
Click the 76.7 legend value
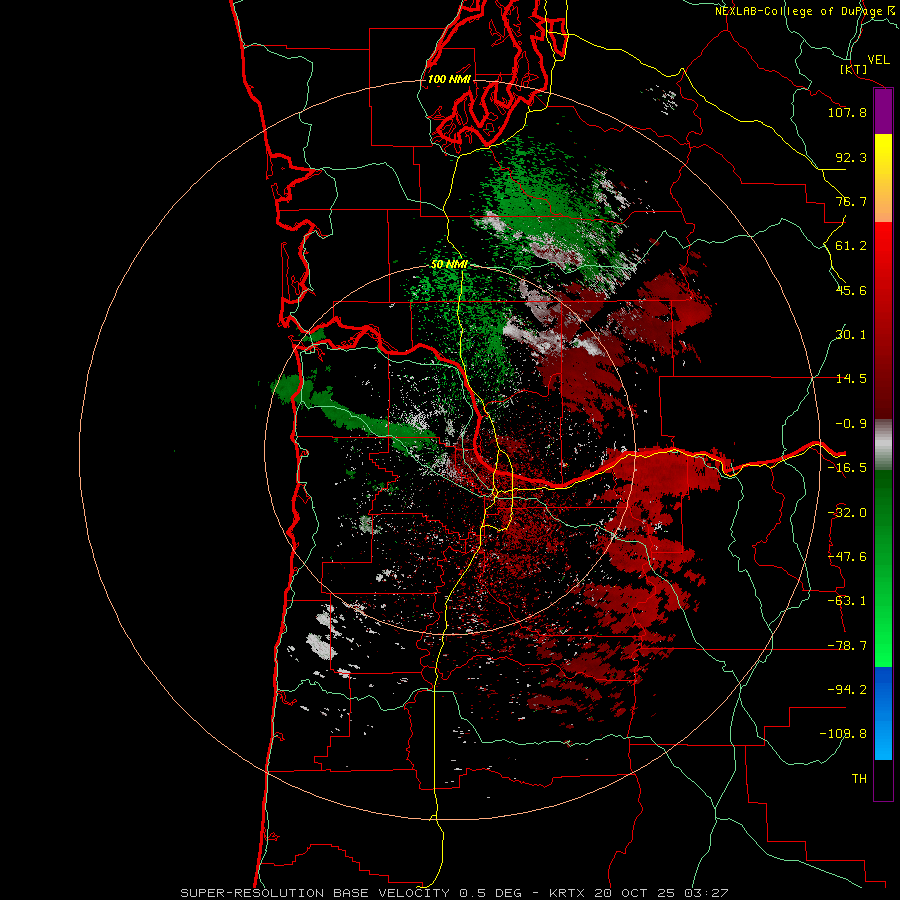(x=851, y=201)
